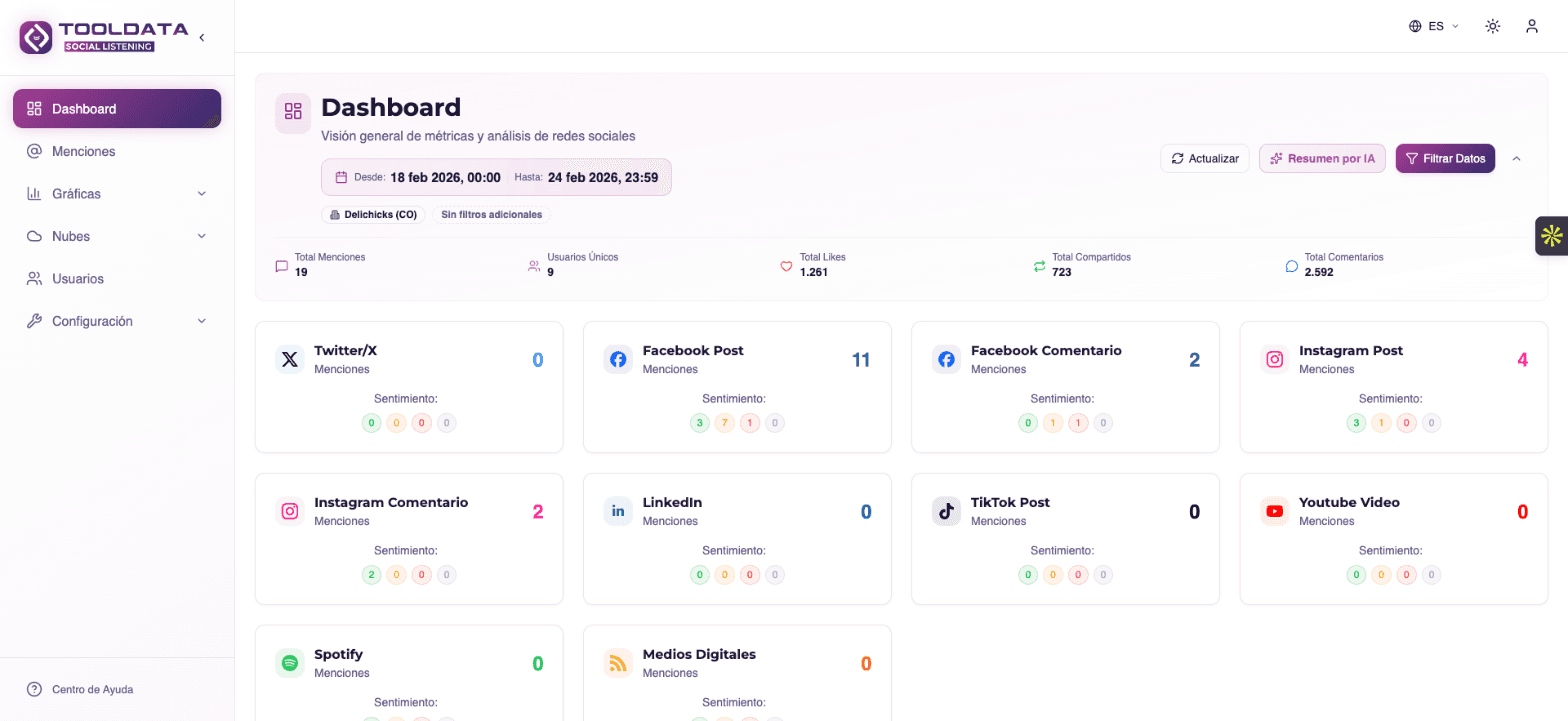Open the floating widget on the right edge

click(1553, 236)
